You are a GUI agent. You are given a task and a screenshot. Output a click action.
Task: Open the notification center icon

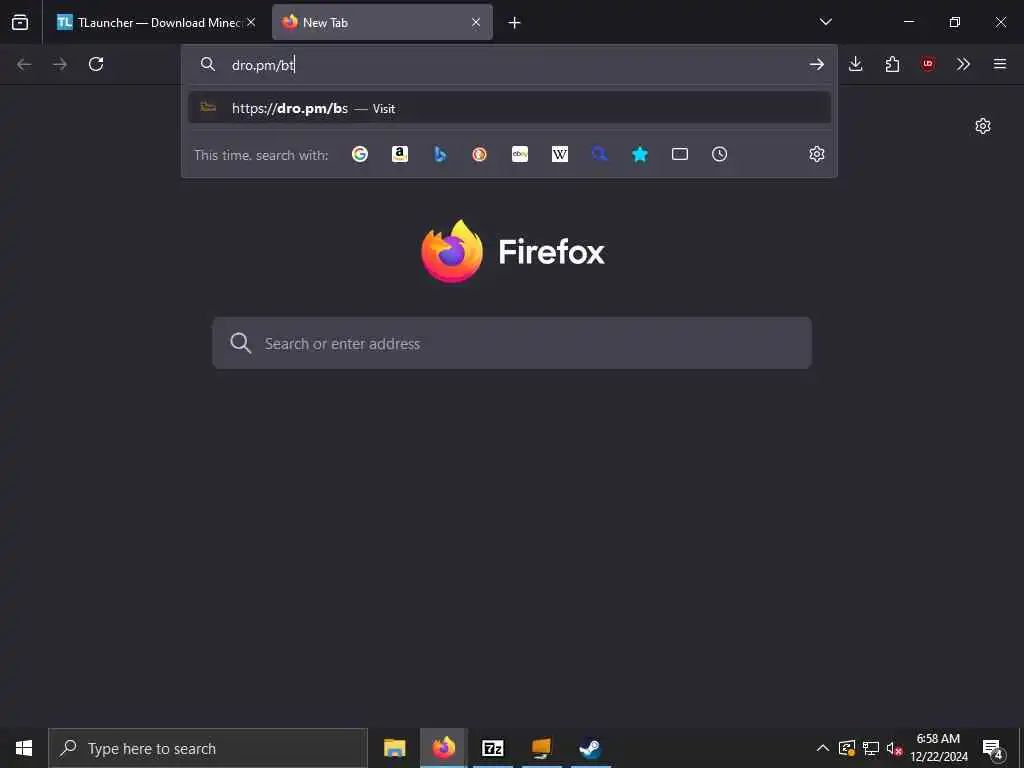993,748
